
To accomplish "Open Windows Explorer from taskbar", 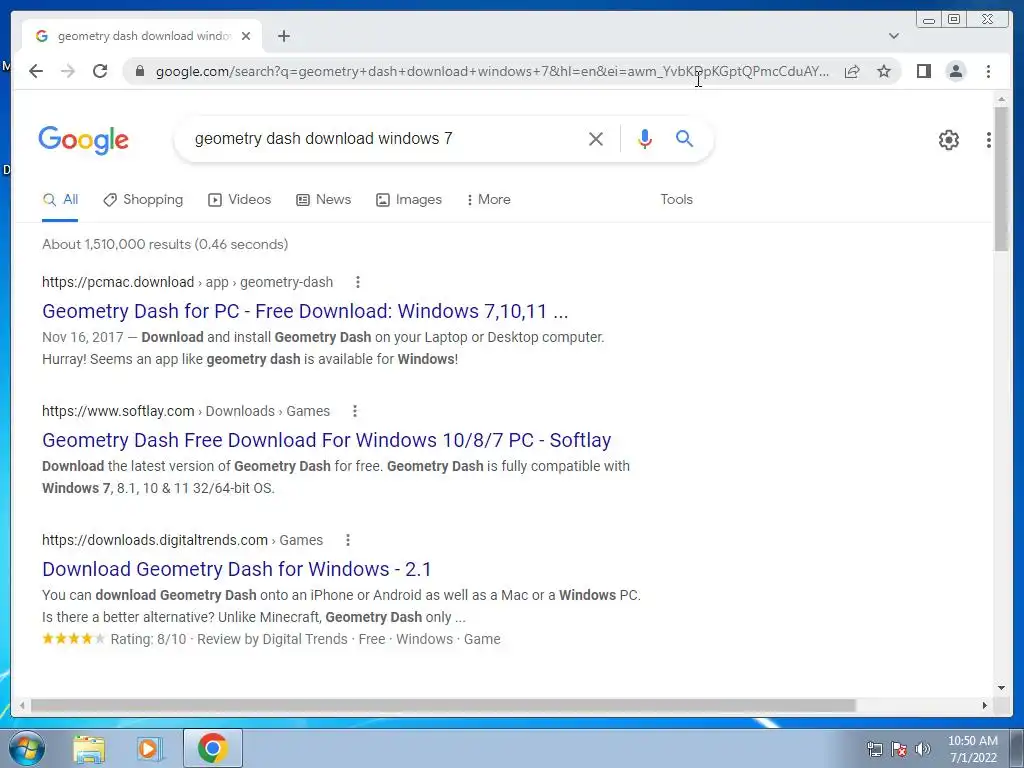I will tap(89, 748).
